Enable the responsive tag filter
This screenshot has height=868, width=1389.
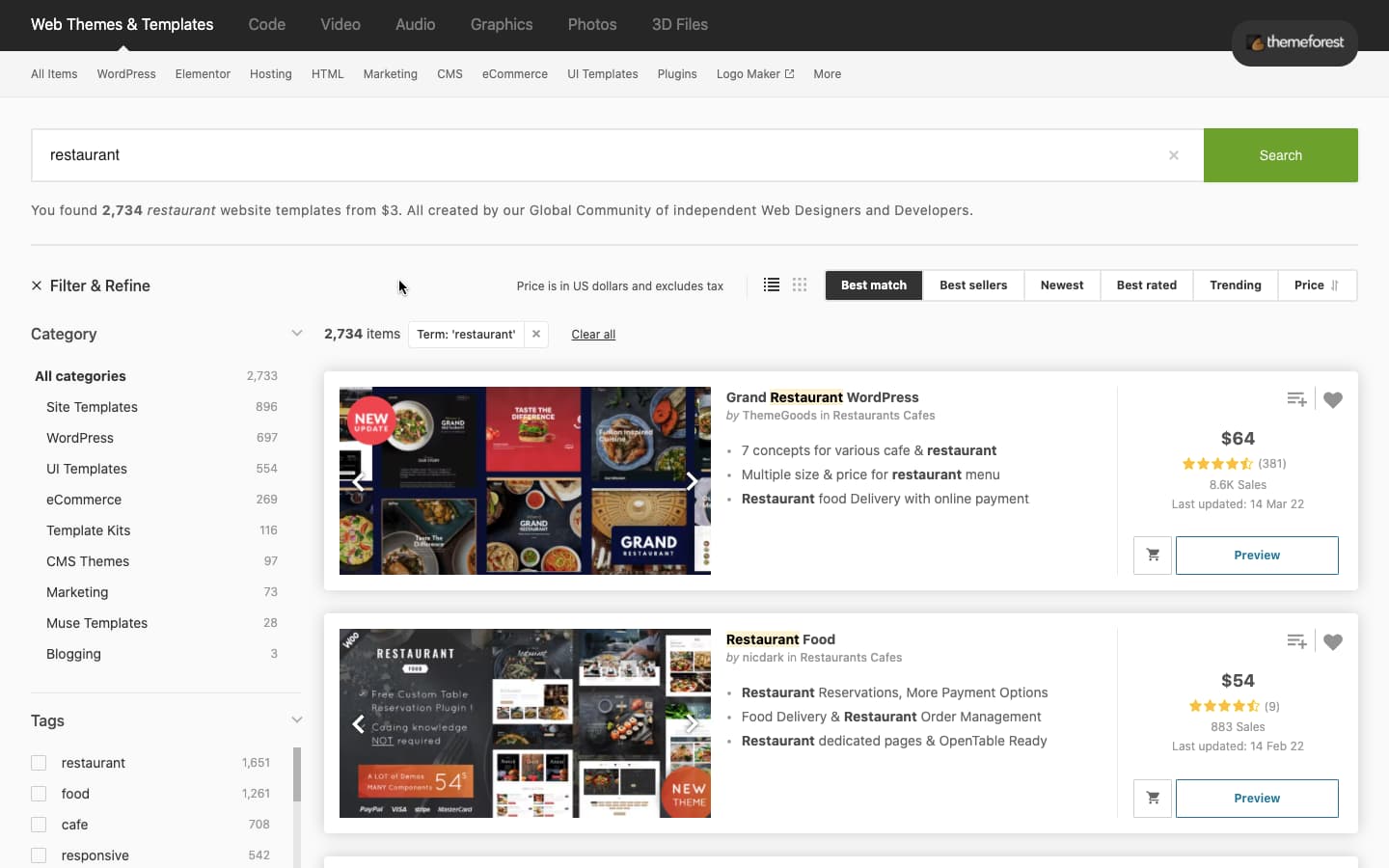39,854
